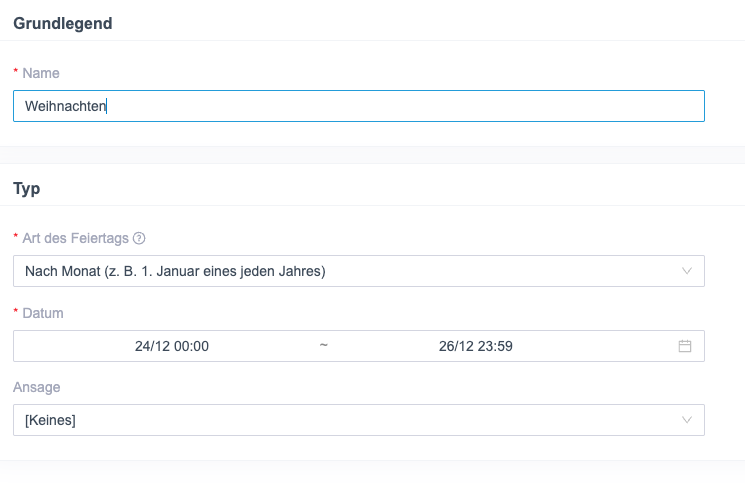Click the red asterisk before Art des Feiertags

[x=16, y=239]
